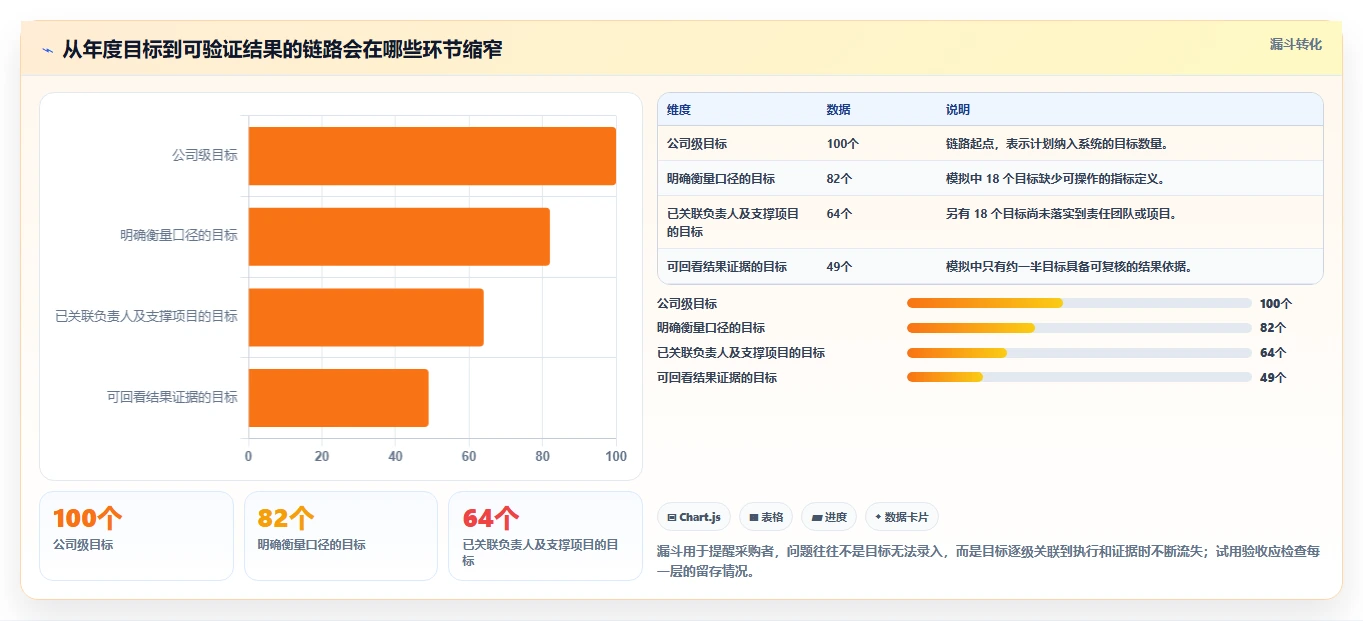
Task: Click the description 模拟中只有约一半目标具备可复核的结果依据
Action: tap(1069, 267)
